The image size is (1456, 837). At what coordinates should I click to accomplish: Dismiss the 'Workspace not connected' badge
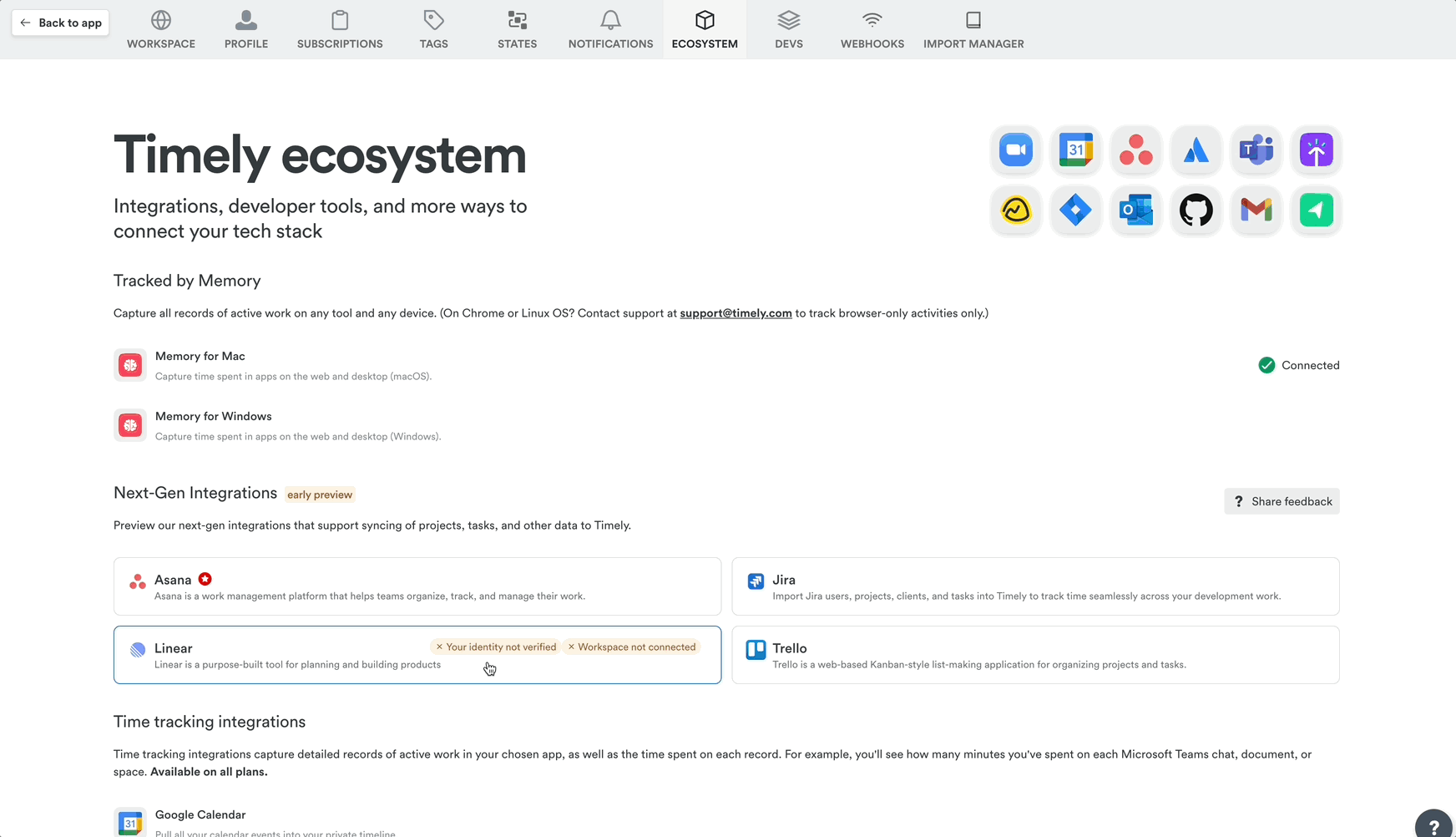tap(571, 647)
